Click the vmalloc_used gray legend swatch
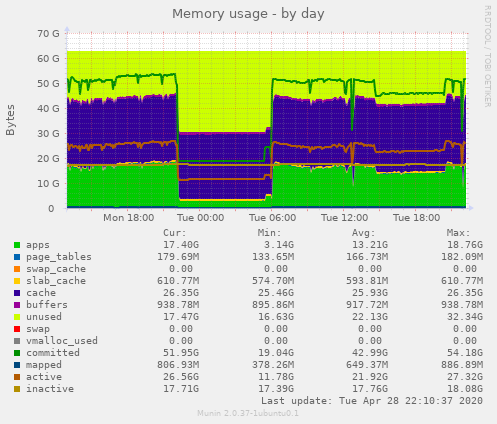This screenshot has height=424, width=497. (17, 341)
